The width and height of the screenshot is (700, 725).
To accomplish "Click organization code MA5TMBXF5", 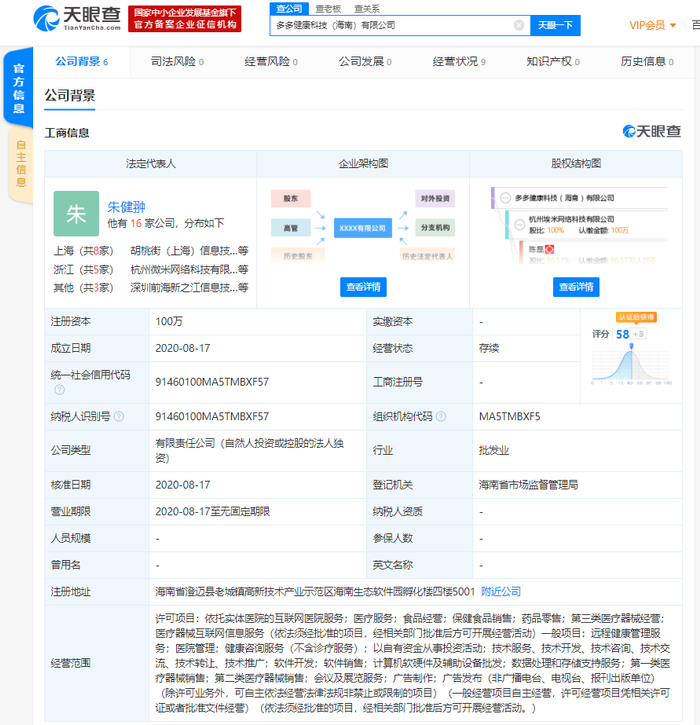I will pos(510,416).
